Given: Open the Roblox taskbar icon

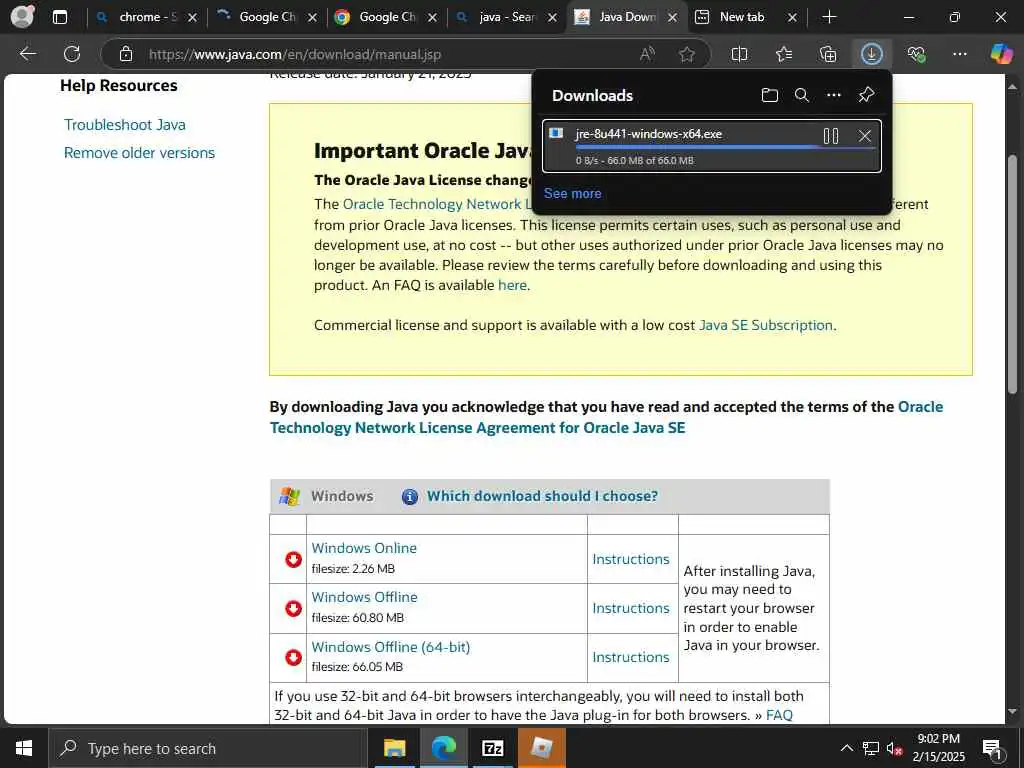Looking at the screenshot, I should point(541,748).
